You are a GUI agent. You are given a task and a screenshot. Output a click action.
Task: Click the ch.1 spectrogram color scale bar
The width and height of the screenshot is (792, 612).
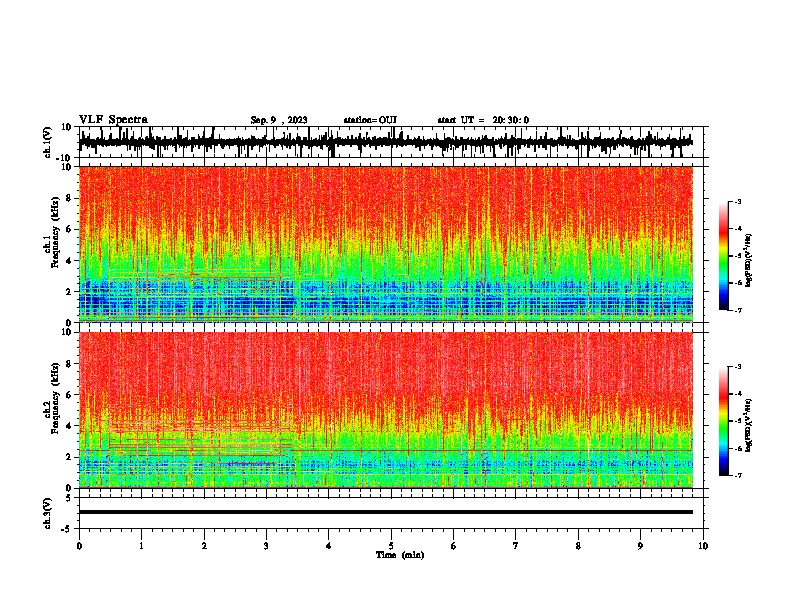pyautogui.click(x=724, y=256)
